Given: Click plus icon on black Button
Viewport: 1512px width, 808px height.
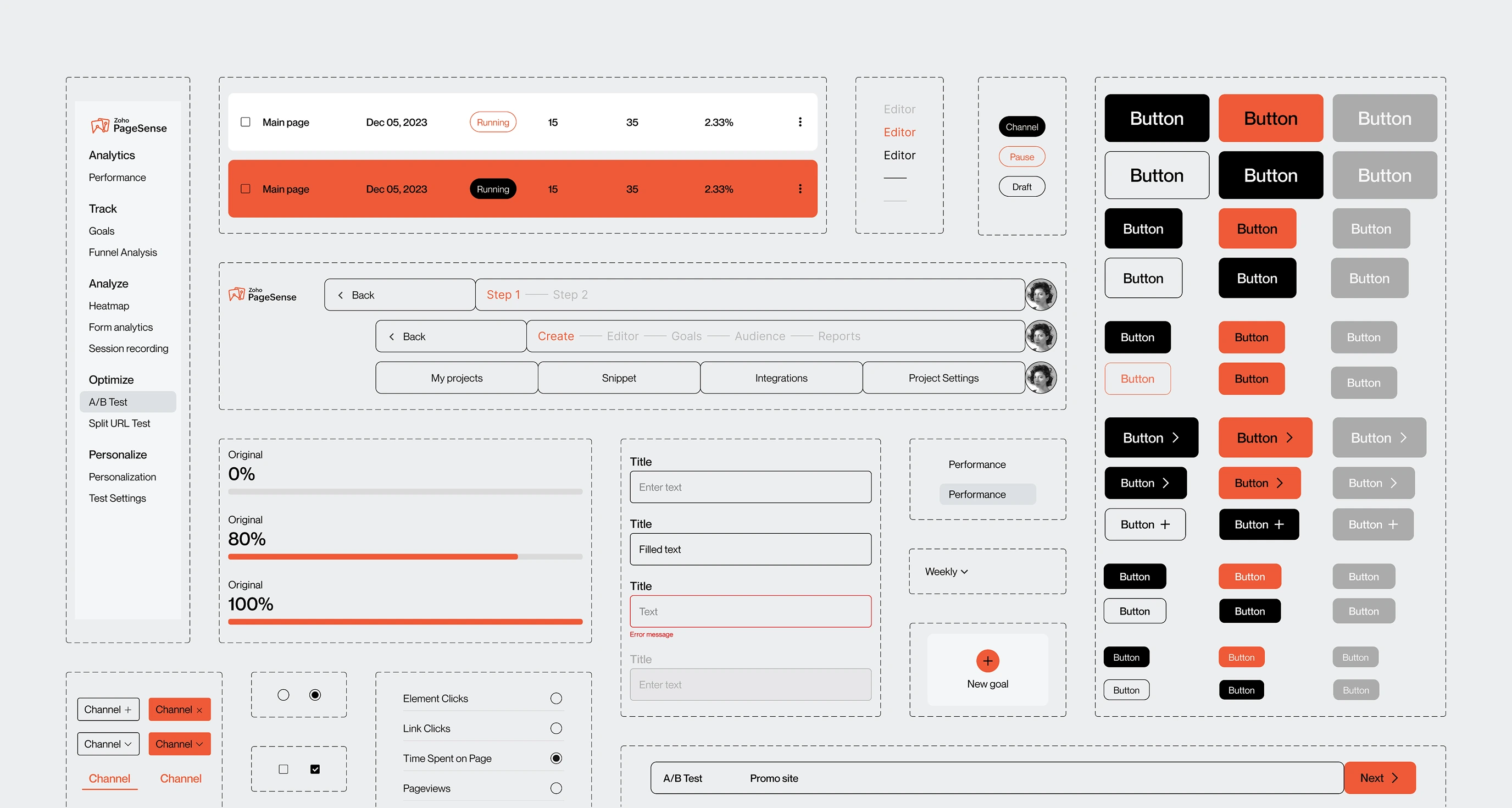Looking at the screenshot, I should (1279, 524).
